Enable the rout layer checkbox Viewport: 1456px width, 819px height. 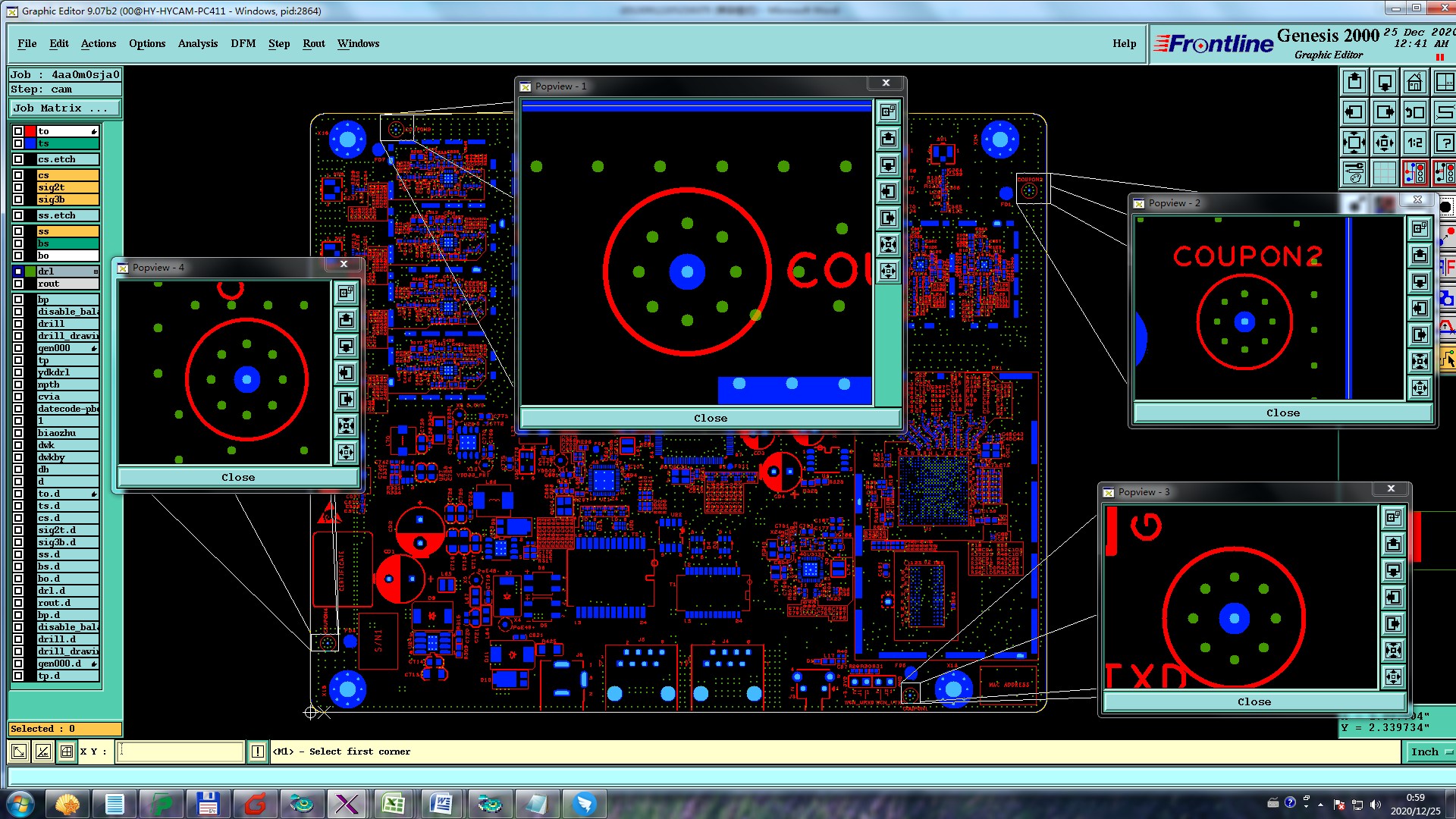coord(18,284)
